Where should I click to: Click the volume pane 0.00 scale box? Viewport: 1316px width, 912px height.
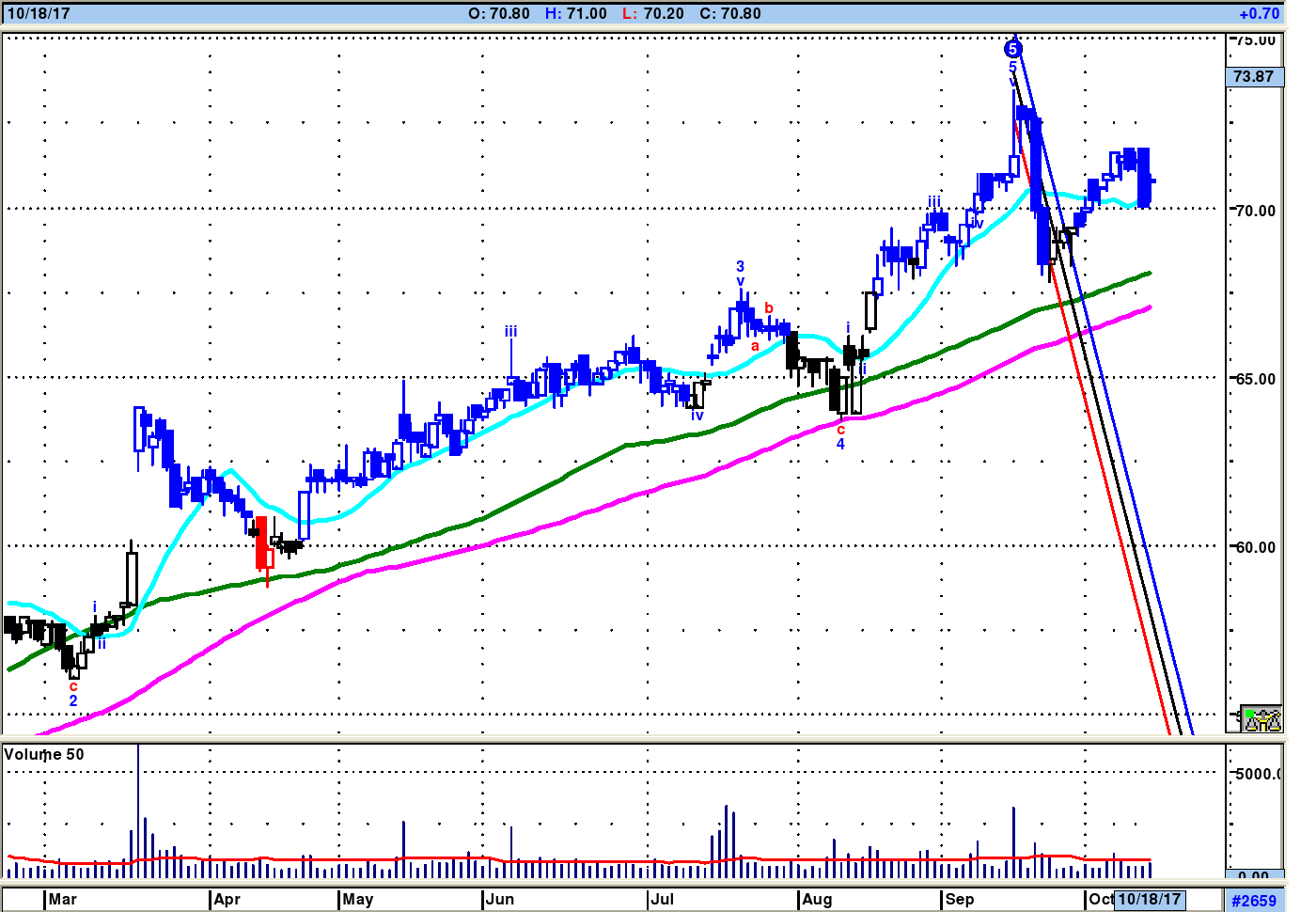tap(1254, 875)
